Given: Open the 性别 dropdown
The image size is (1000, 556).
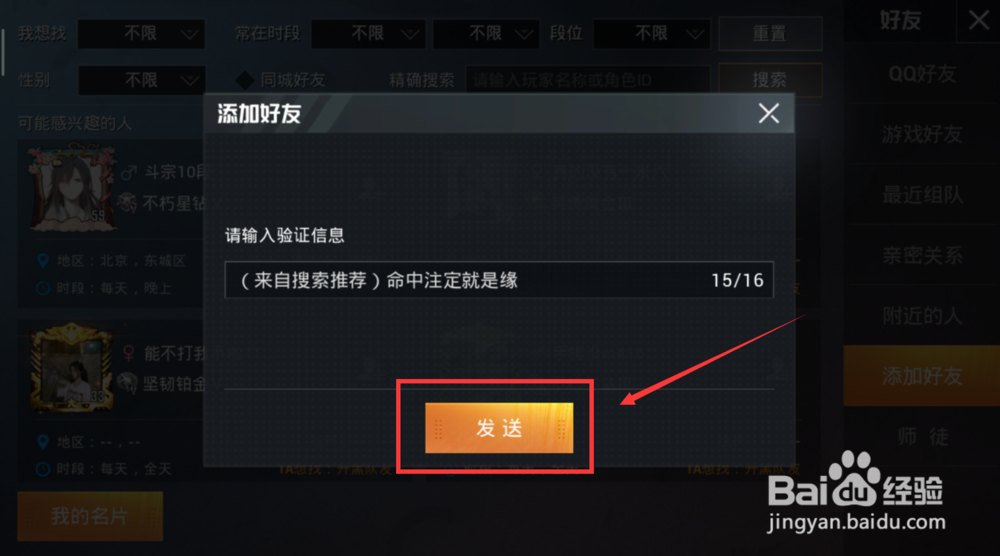Looking at the screenshot, I should (141, 80).
